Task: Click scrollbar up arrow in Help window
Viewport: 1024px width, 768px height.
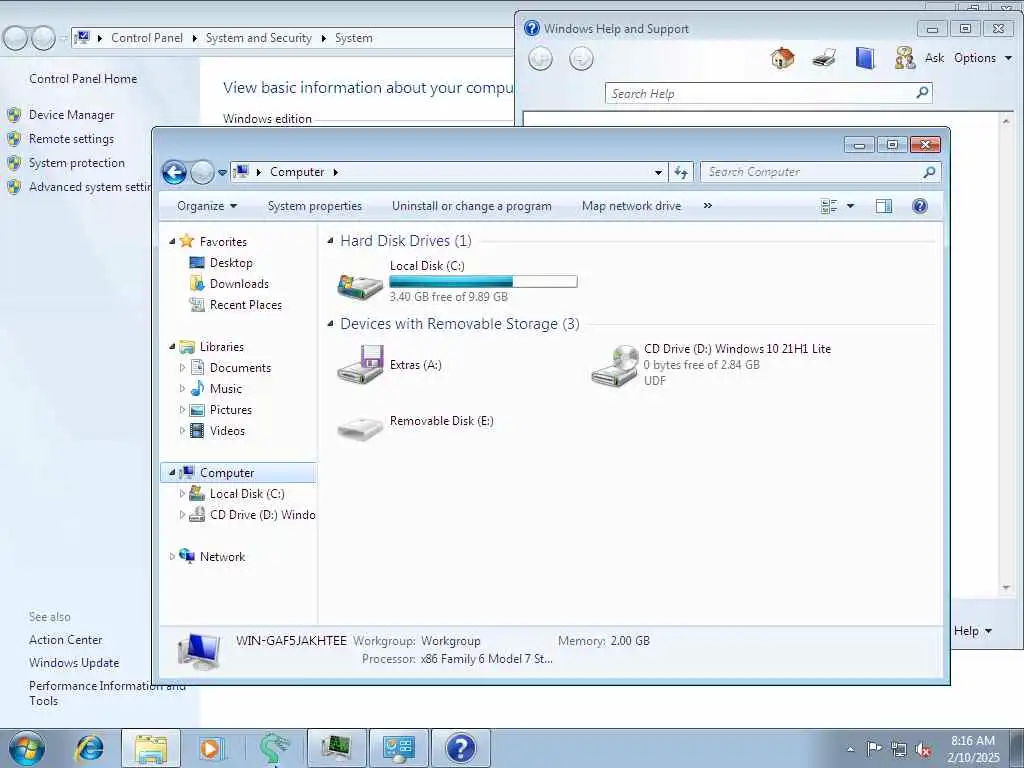Action: click(x=1006, y=121)
